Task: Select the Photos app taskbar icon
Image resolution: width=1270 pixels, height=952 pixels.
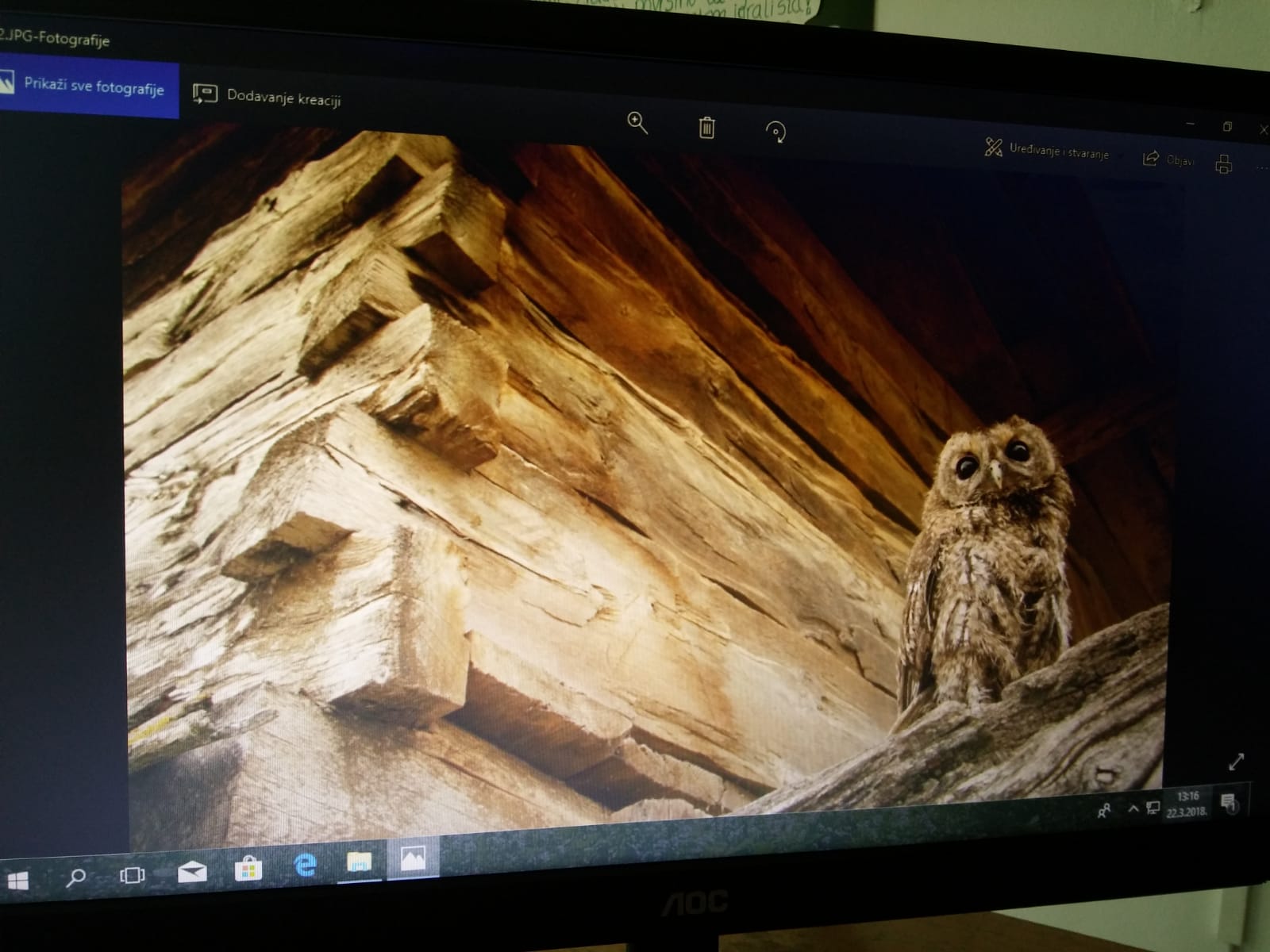Action: click(413, 858)
